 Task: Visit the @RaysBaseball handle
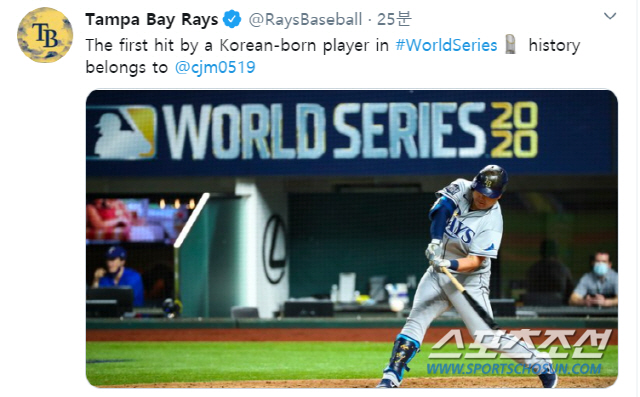305,19
